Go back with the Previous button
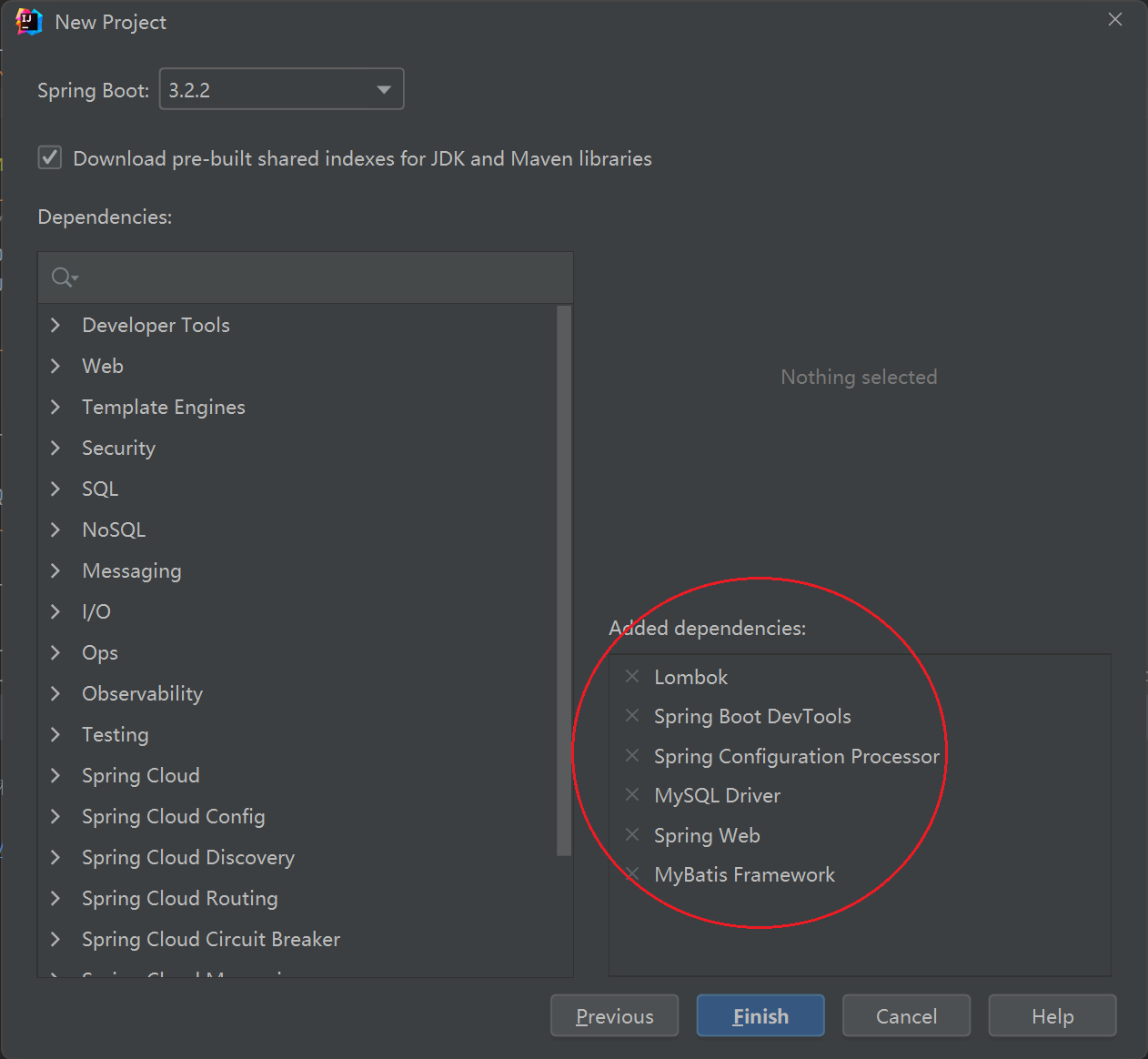The width and height of the screenshot is (1148, 1059). pos(615,1015)
